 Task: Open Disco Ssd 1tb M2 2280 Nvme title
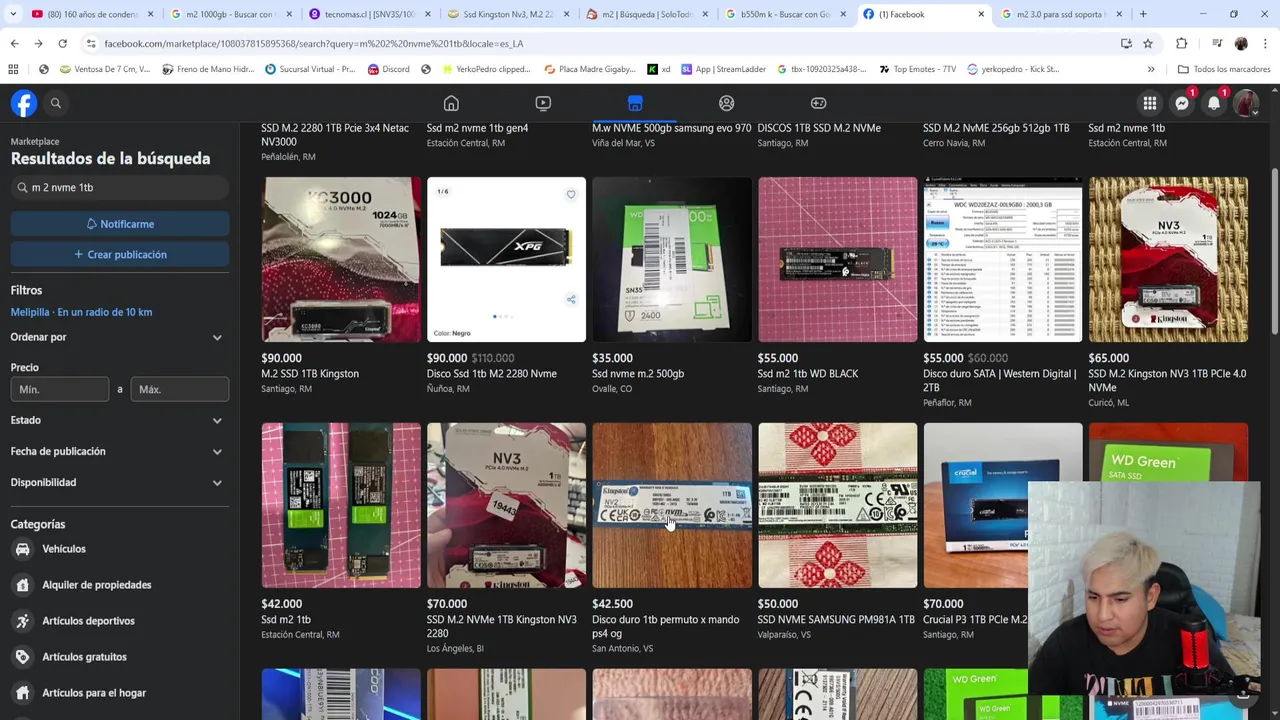(x=492, y=374)
